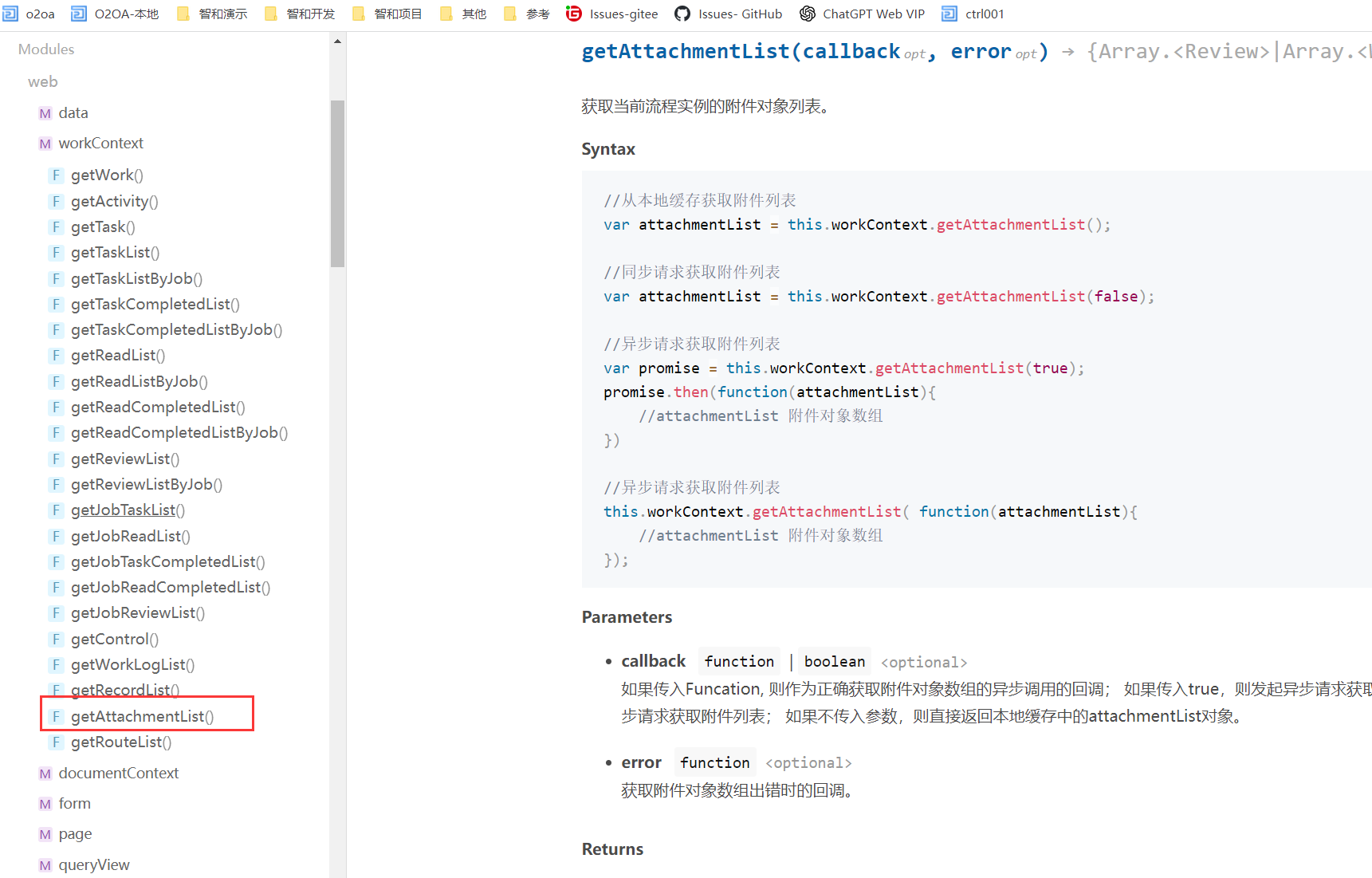Open the ChatGPT Web VIP bookmark
This screenshot has width=1372, height=878.
863,14
